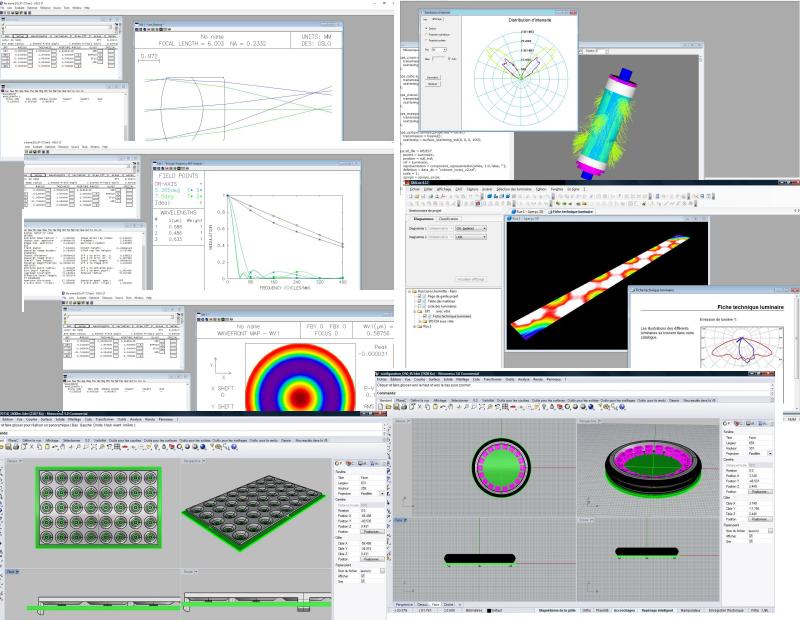Click Save icon in ring-model Rhino toolbar
This screenshot has height=620, width=800.
coord(396,407)
